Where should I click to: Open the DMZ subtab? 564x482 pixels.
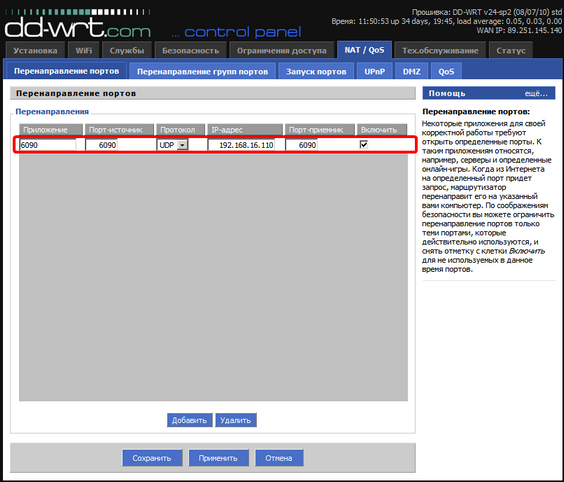click(411, 71)
